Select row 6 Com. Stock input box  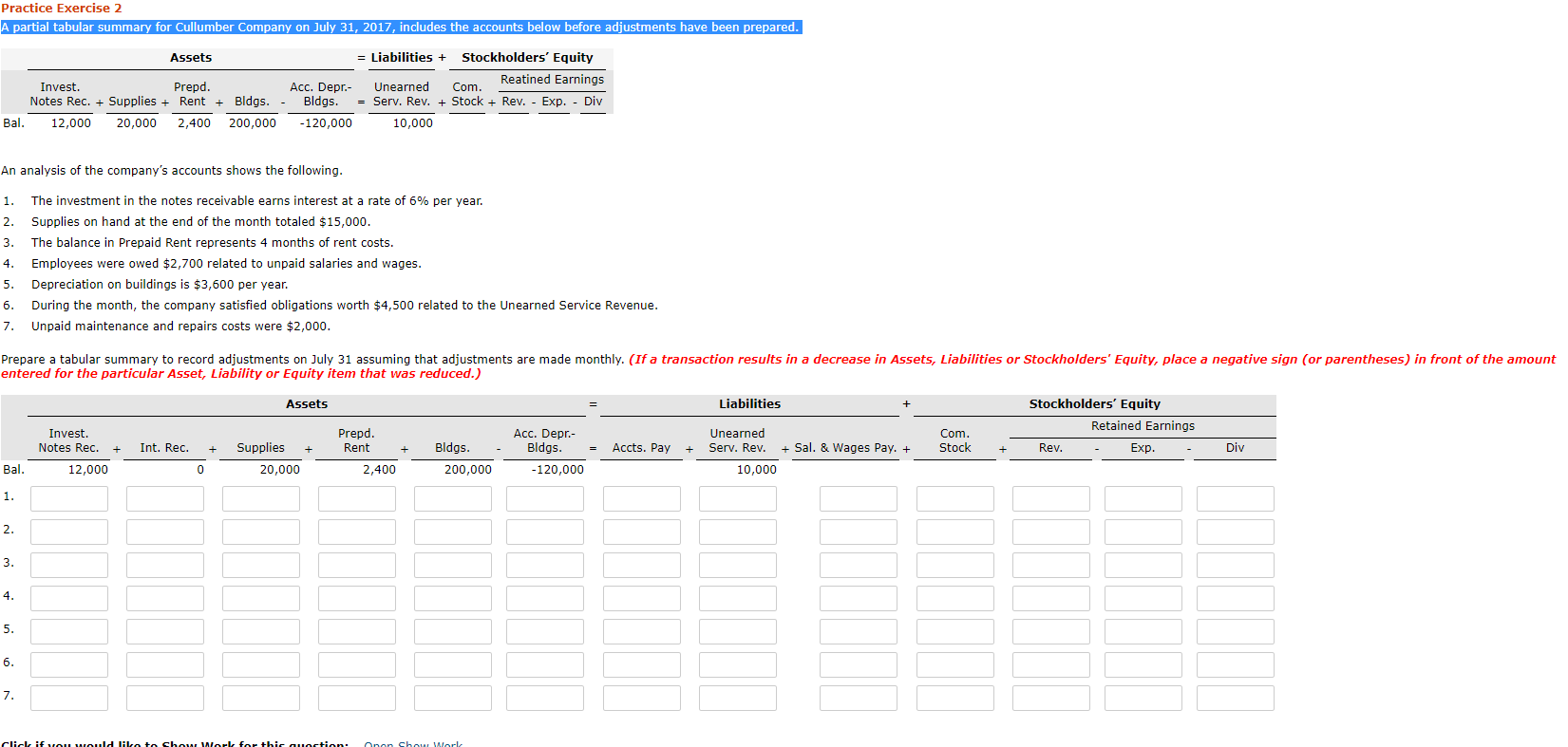coord(955,665)
